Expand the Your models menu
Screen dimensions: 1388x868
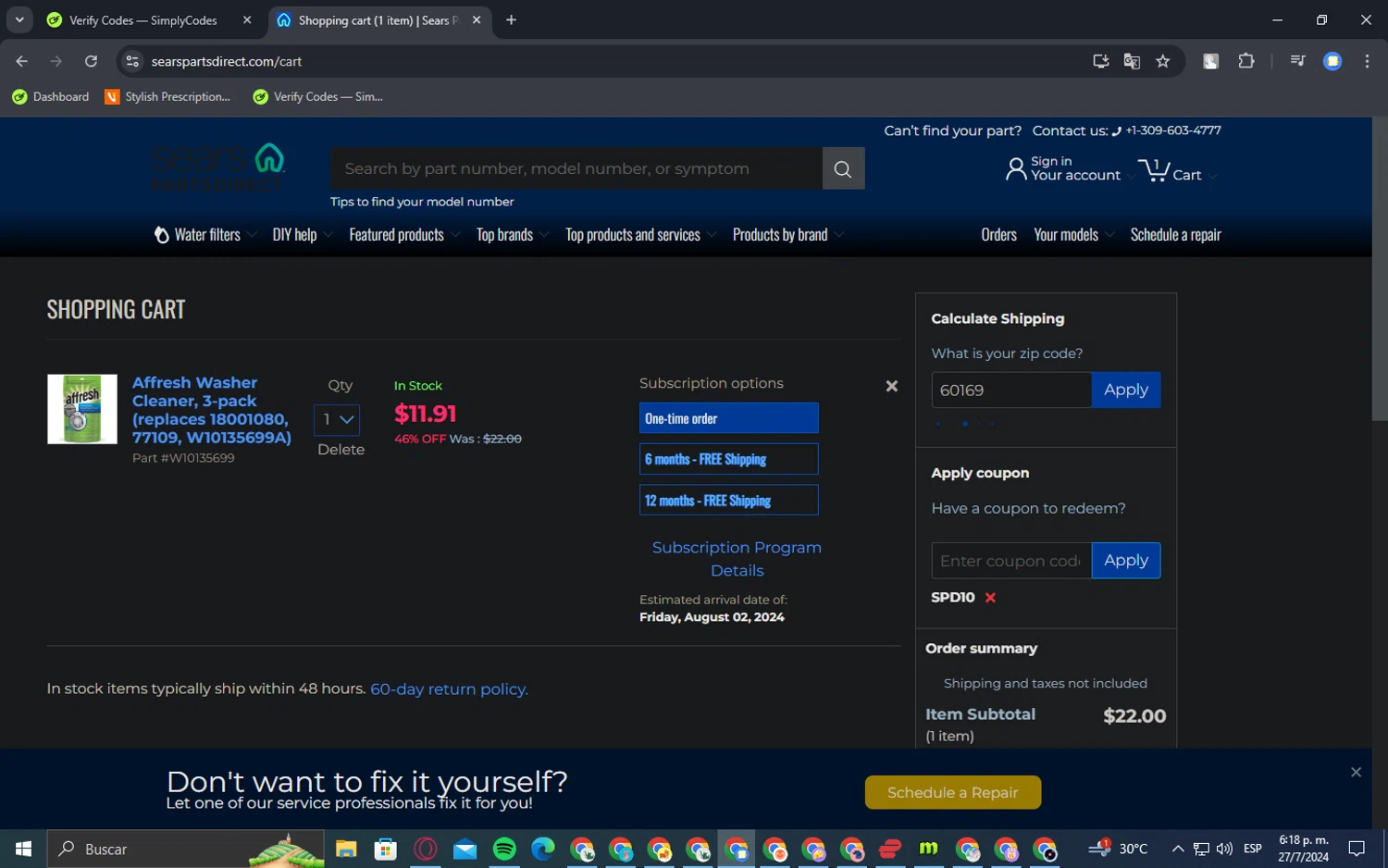point(1073,235)
